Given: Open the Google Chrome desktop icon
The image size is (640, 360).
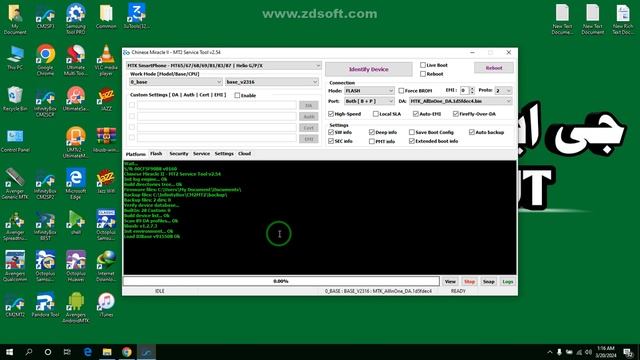Looking at the screenshot, I should [x=45, y=60].
